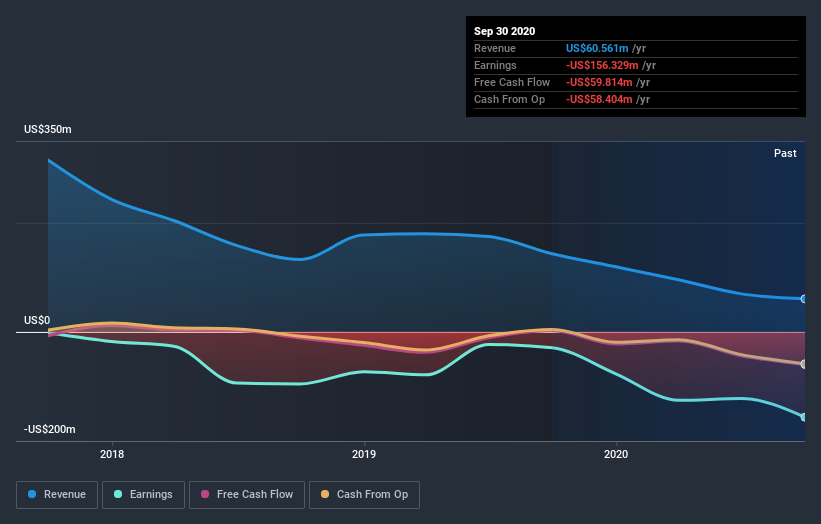Click the US$60.561m revenue value
Image resolution: width=821 pixels, height=524 pixels.
pyautogui.click(x=597, y=48)
